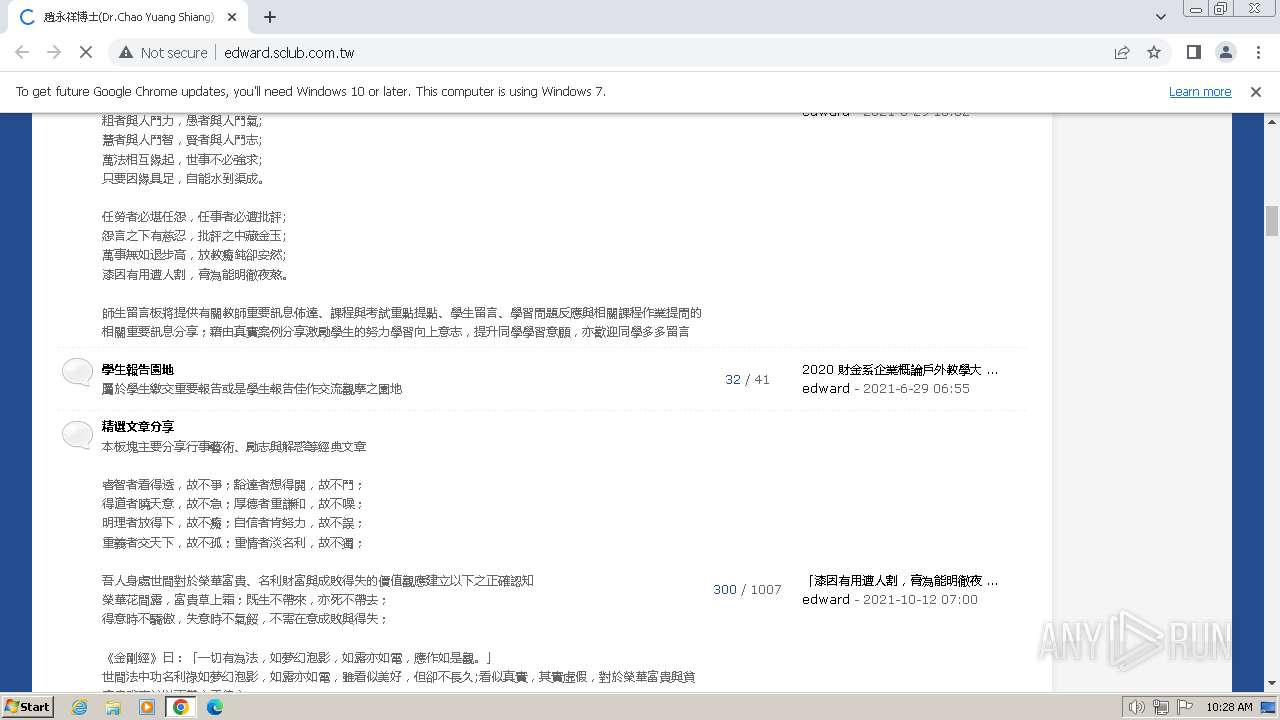Image resolution: width=1280 pixels, height=720 pixels.
Task: Bookmark this page with star icon
Action: pyautogui.click(x=1154, y=52)
